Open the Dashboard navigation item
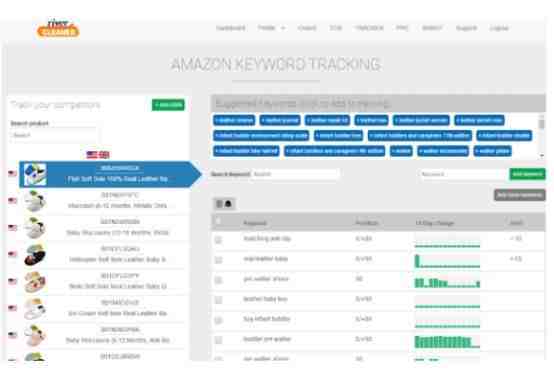Viewport: 554px width, 374px height. [x=230, y=28]
